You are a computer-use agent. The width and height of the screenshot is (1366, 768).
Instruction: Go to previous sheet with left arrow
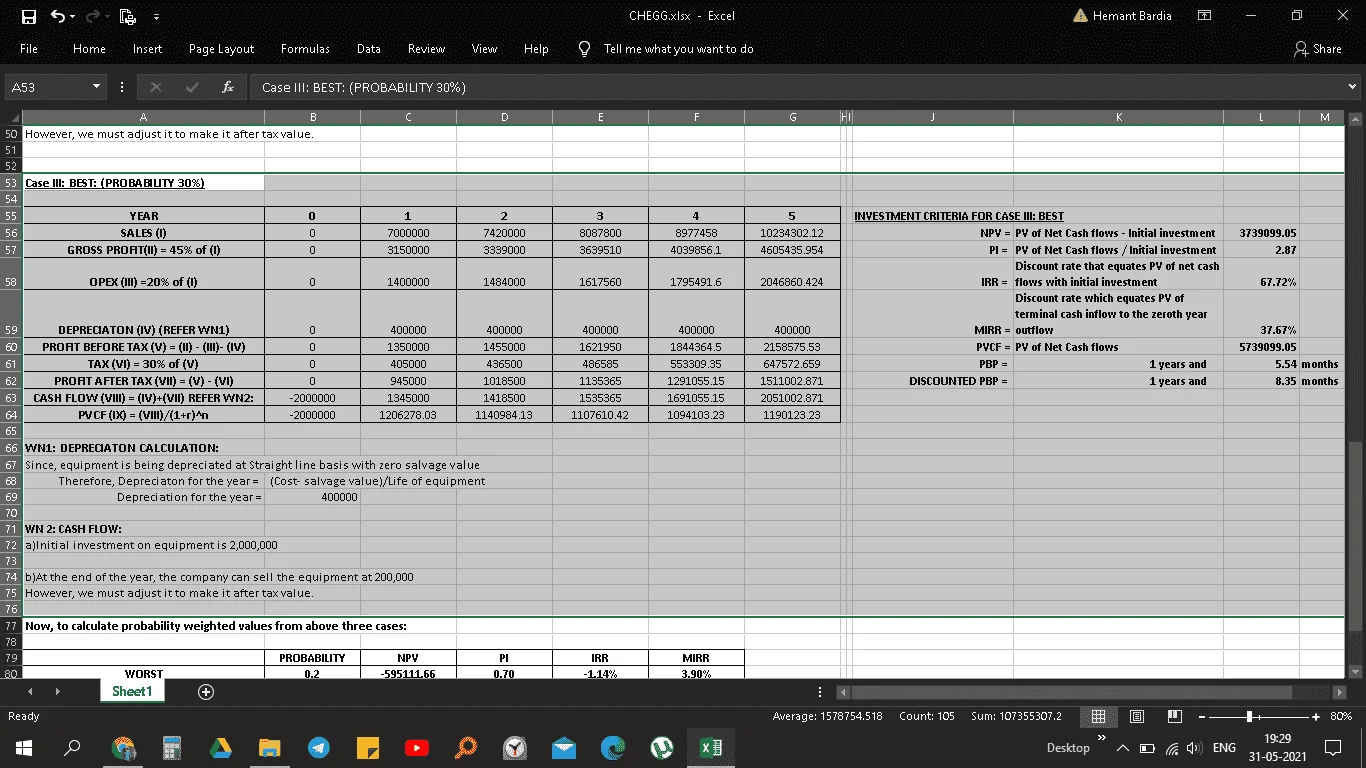pyautogui.click(x=29, y=691)
